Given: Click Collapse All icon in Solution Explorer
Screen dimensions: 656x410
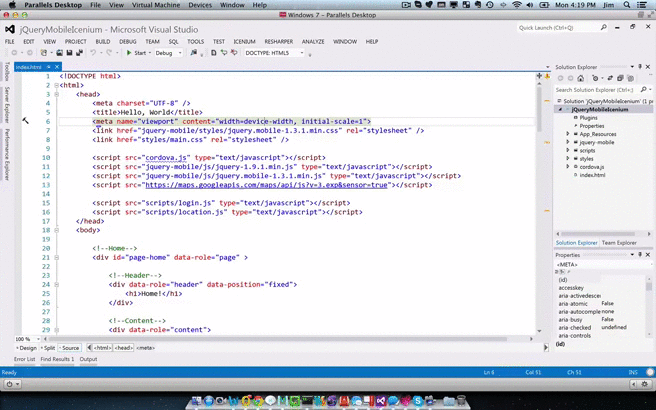Looking at the screenshot, I should coord(620,78).
